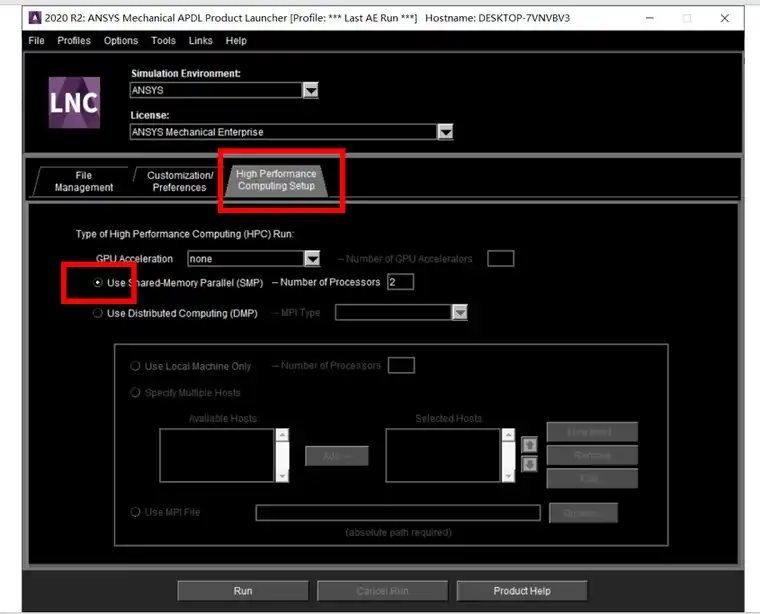
Task: Select High Performance Computing Setup tab
Action: [276, 180]
